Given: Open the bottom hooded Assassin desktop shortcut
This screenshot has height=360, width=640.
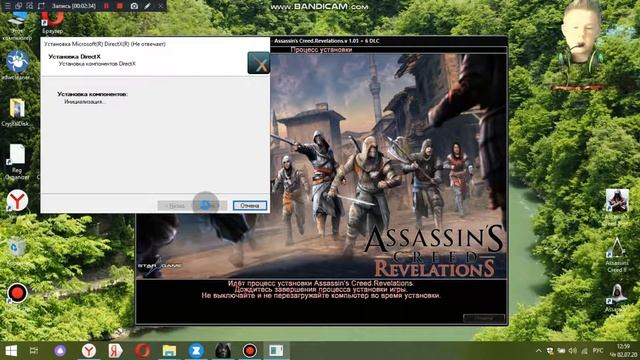Looking at the screenshot, I should tap(616, 298).
